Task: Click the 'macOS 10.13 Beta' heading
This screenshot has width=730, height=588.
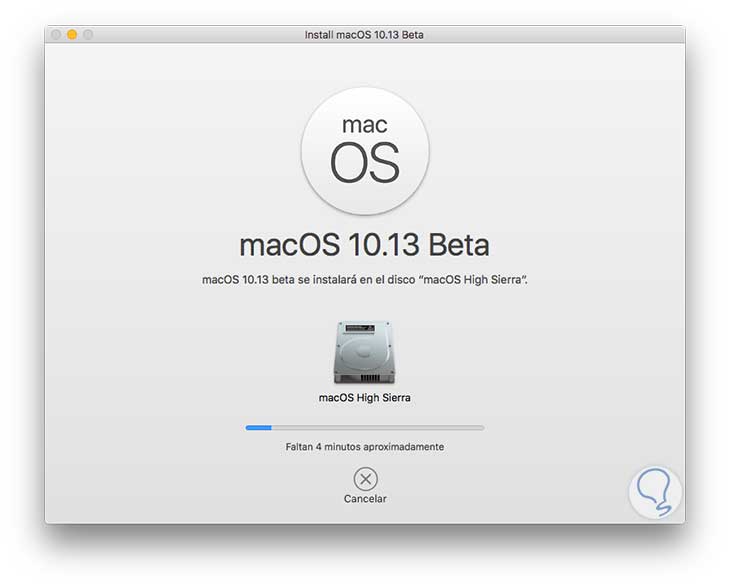Action: pyautogui.click(x=364, y=245)
